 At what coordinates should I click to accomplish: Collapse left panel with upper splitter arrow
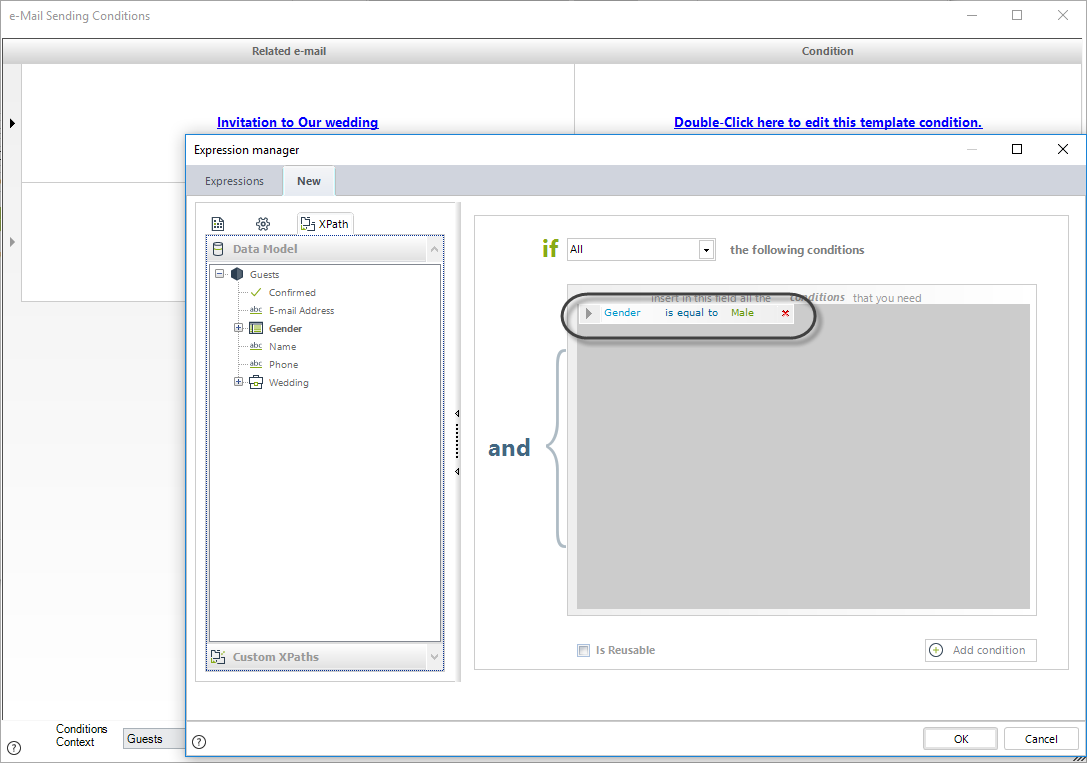click(x=457, y=414)
